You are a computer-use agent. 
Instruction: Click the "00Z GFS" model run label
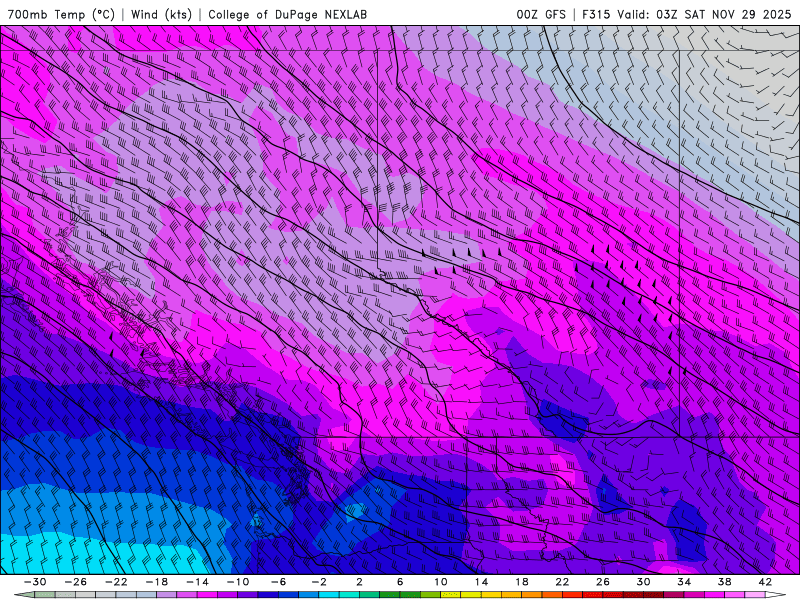click(x=541, y=14)
